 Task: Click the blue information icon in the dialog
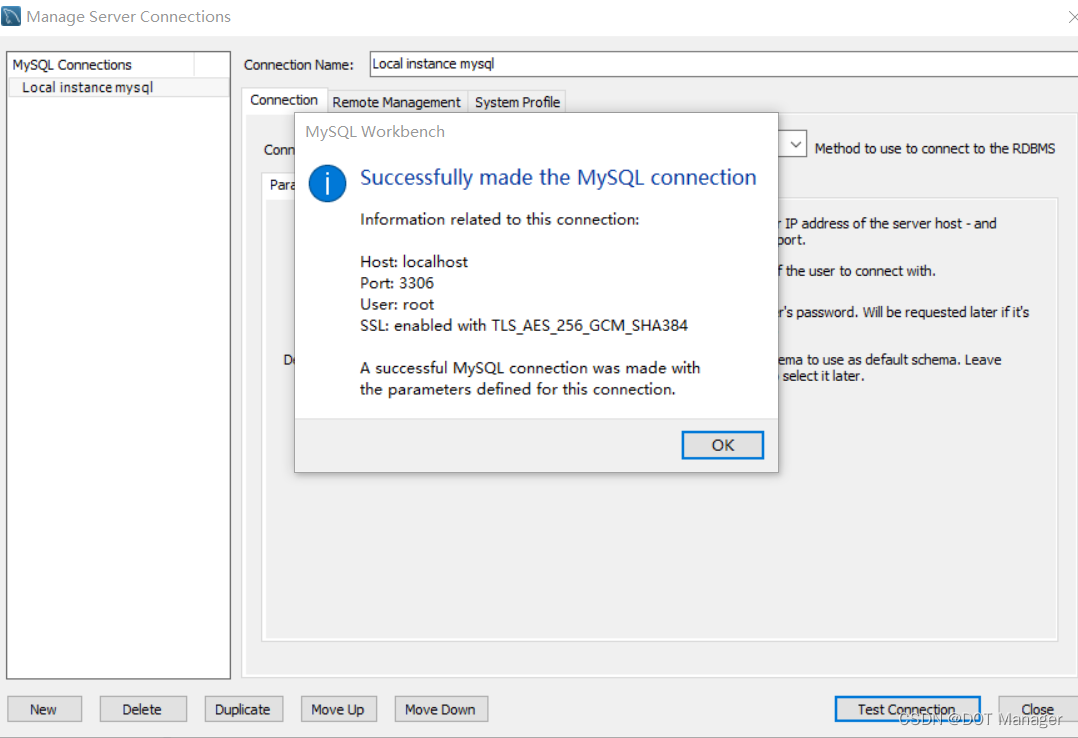pos(327,183)
